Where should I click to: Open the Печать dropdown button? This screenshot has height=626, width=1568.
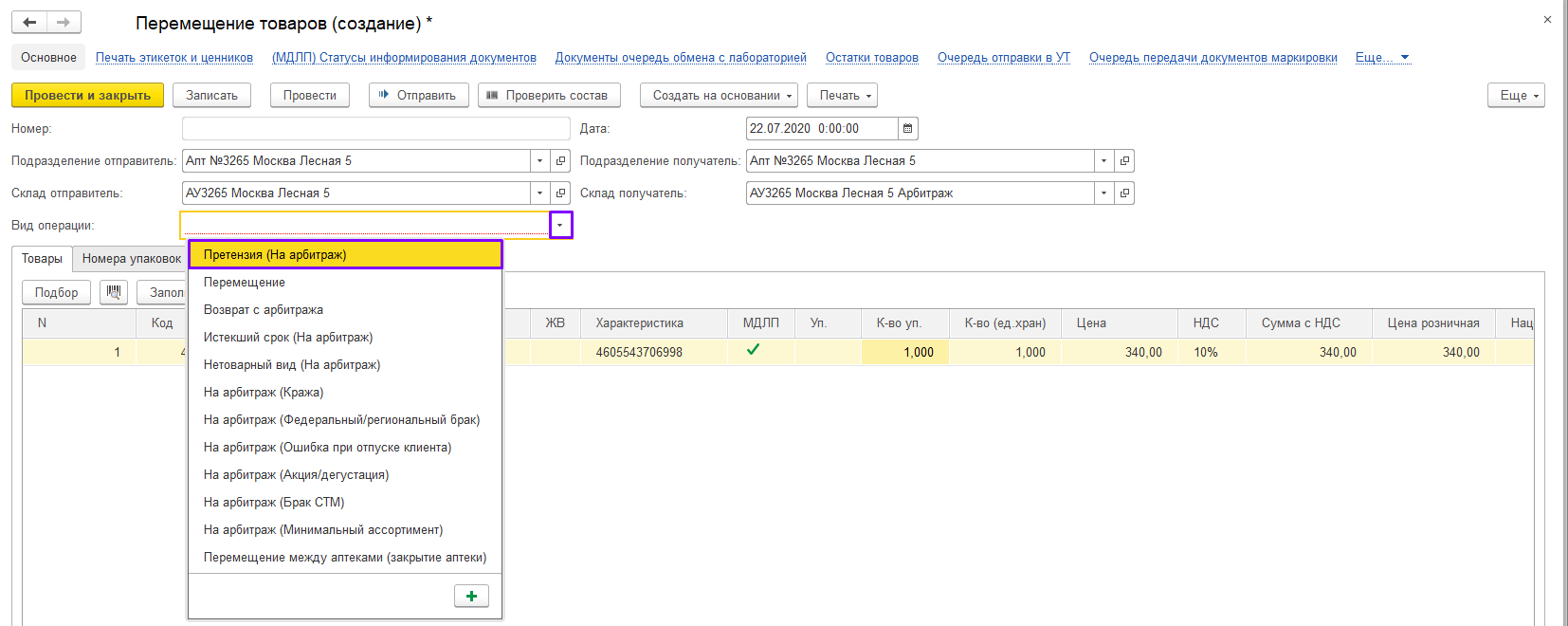tap(845, 96)
